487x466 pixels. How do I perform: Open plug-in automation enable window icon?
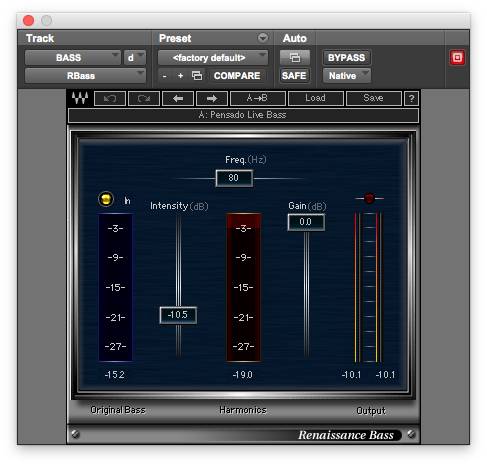[295, 58]
